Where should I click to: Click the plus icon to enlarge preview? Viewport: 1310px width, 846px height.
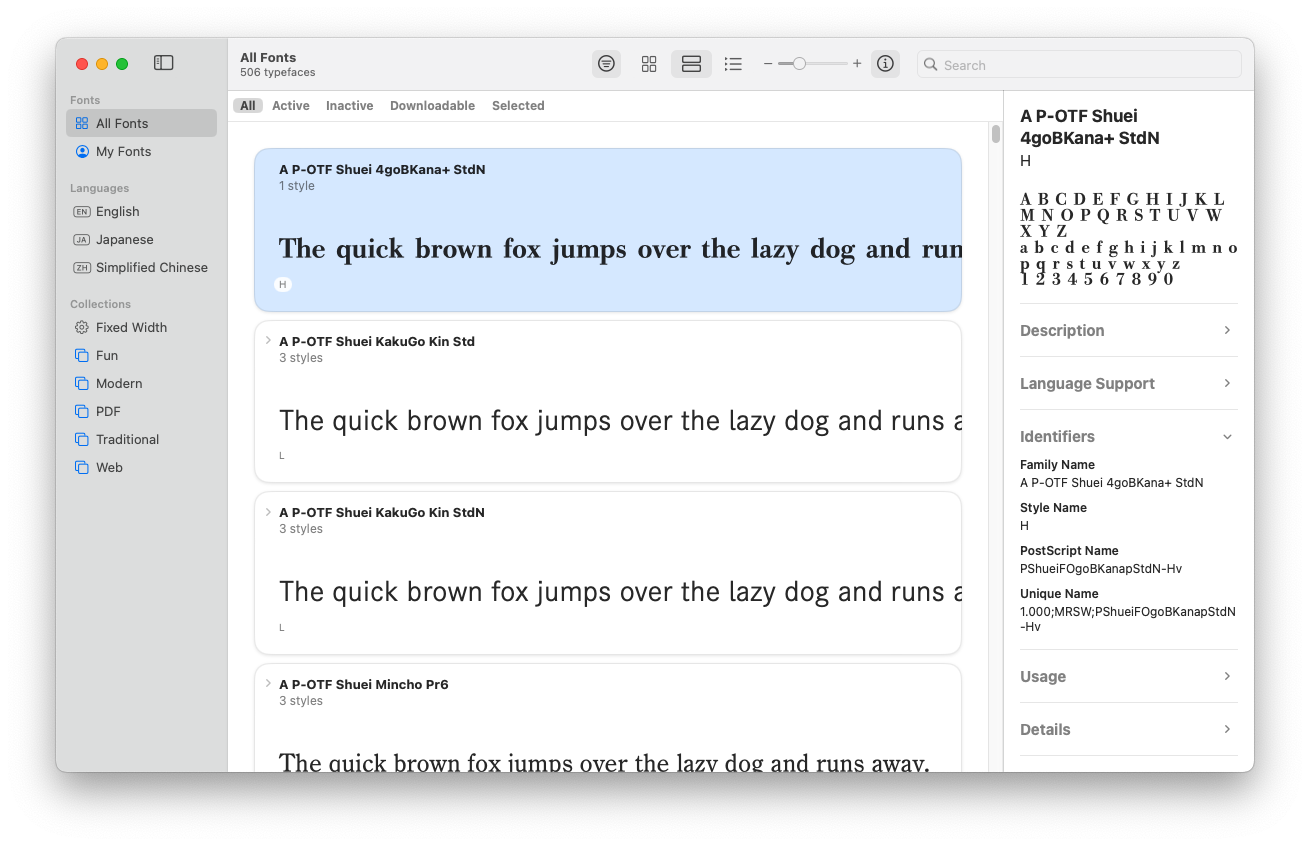point(857,64)
